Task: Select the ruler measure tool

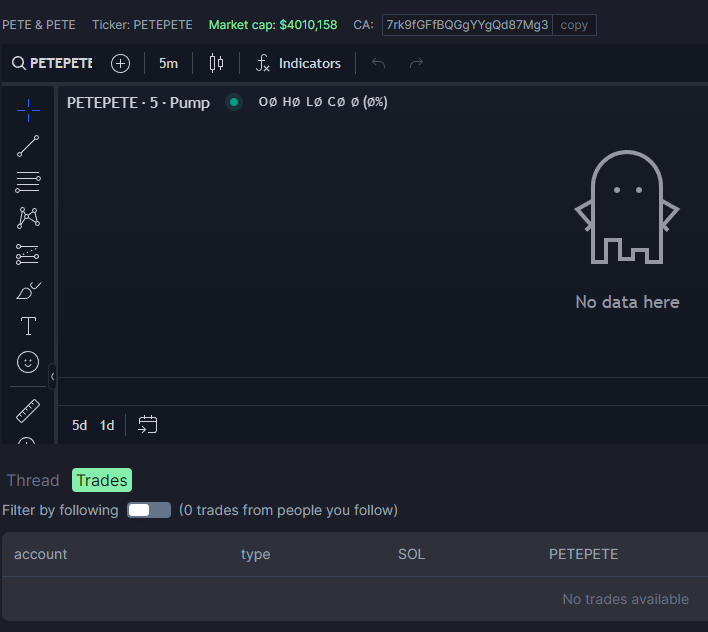Action: 28,411
